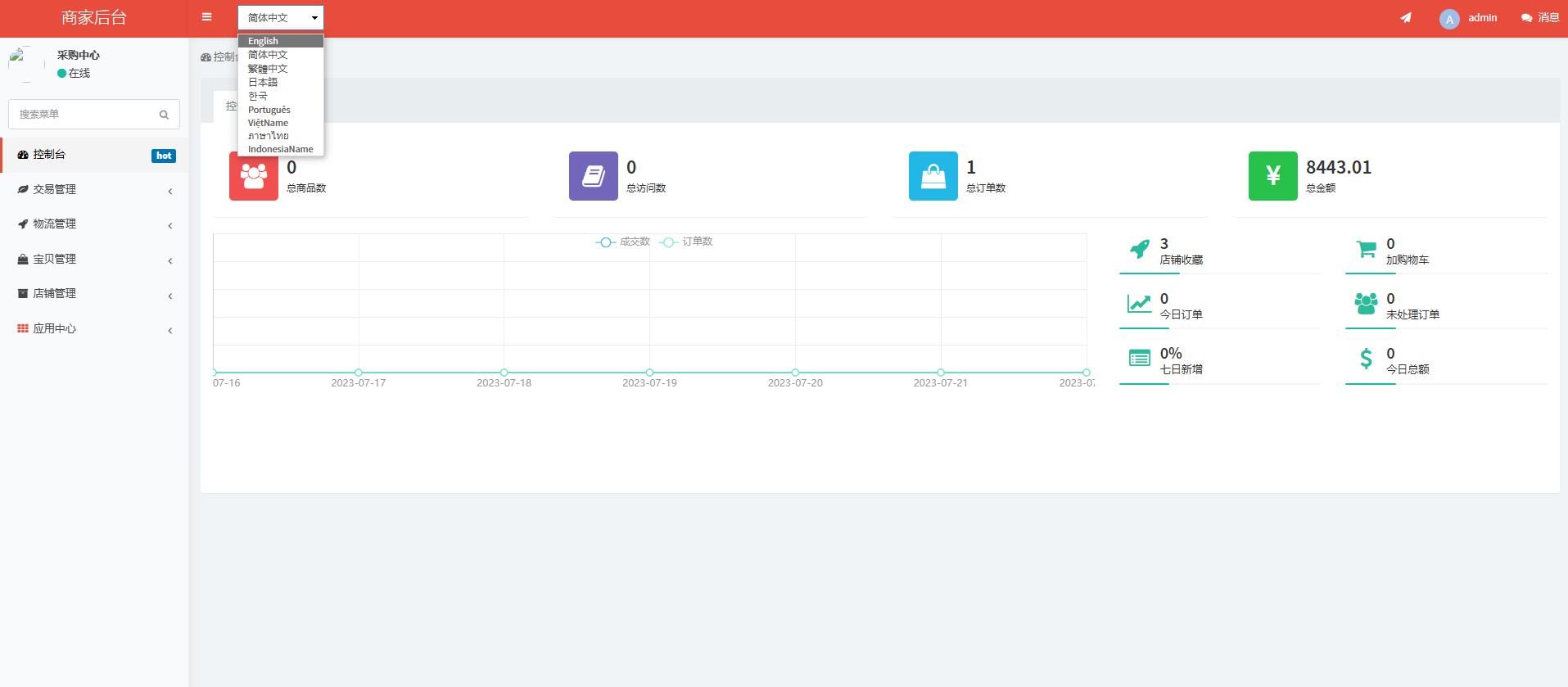Expand the 宝贝管理 sidebar menu
Screen dimensions: 1568x687
[x=54, y=259]
